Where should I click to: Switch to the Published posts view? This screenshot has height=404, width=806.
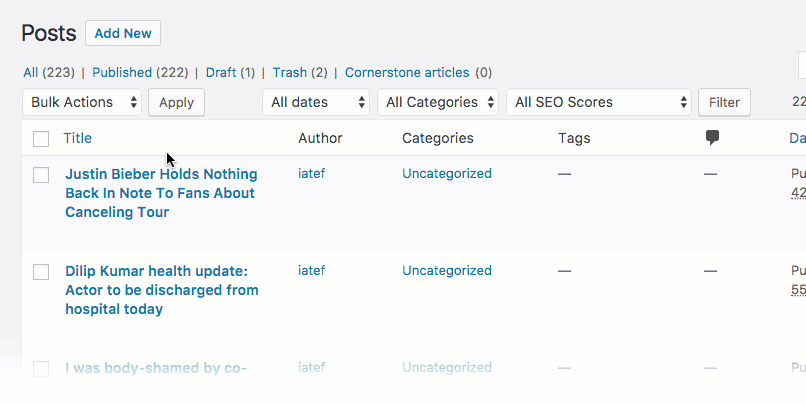point(136,73)
